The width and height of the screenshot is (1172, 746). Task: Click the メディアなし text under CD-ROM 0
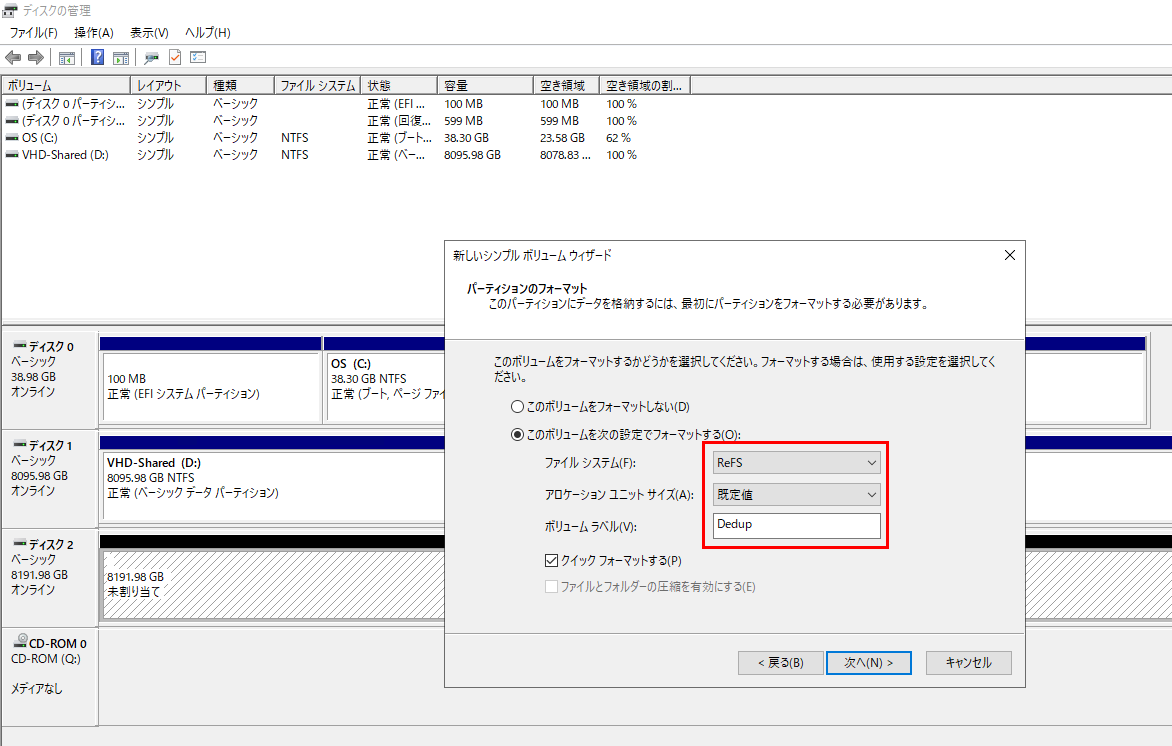(x=37, y=688)
